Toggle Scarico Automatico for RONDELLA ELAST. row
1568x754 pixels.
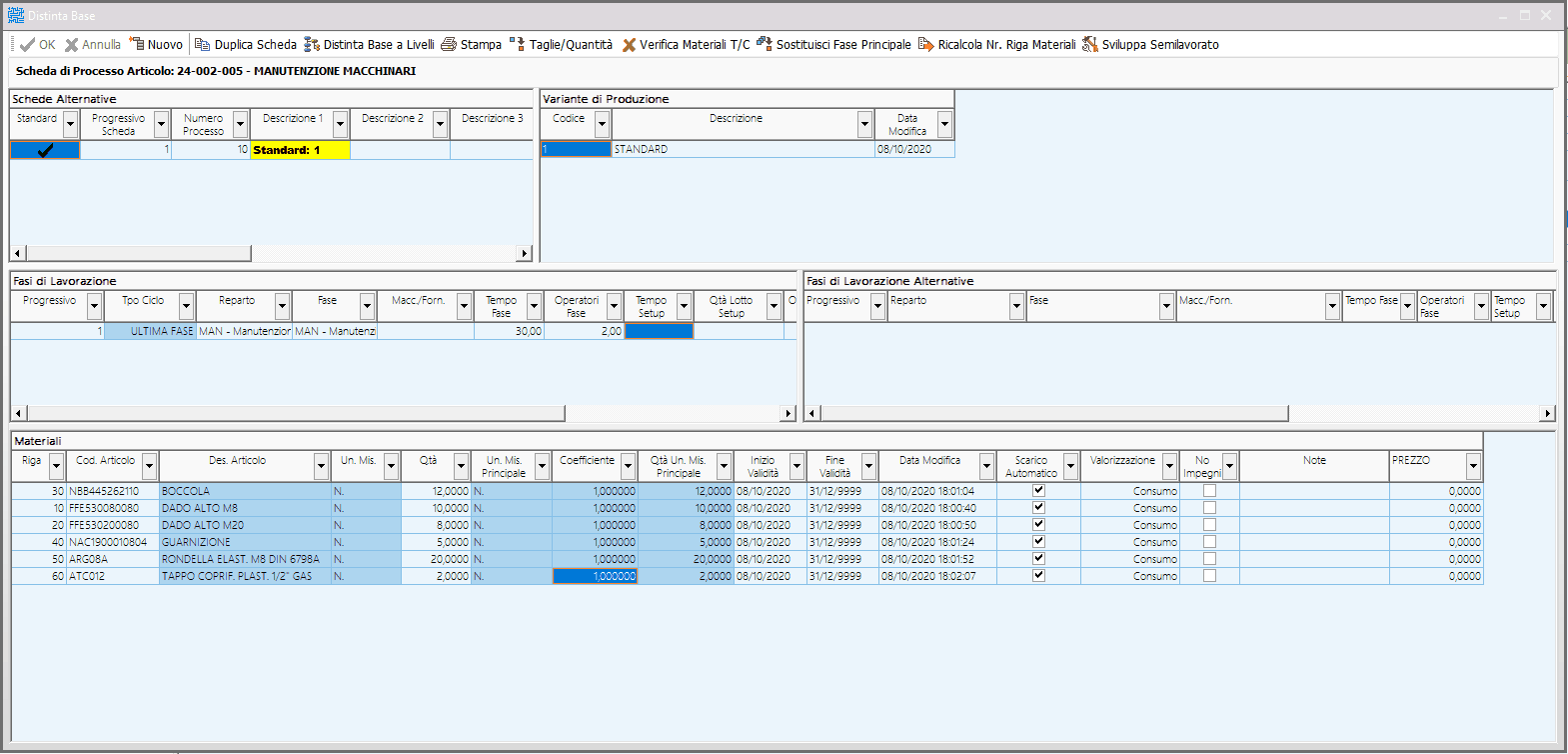(1038, 558)
